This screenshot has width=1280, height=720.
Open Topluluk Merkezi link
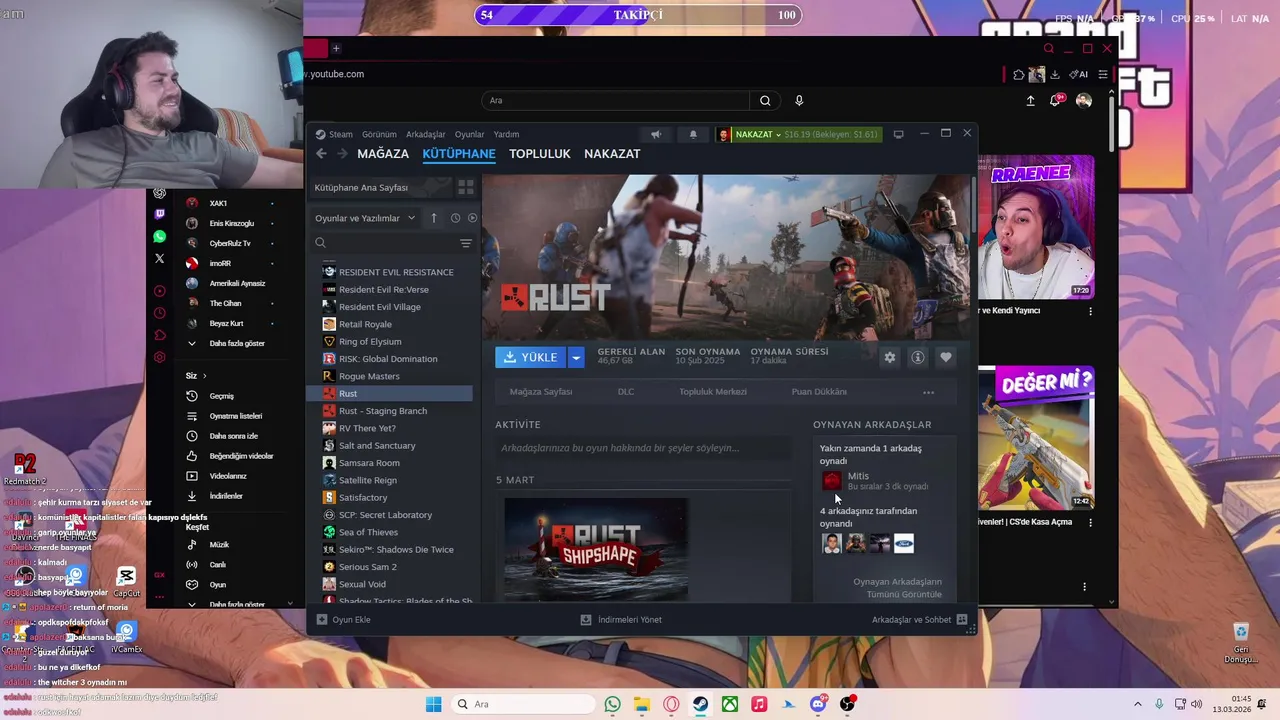pyautogui.click(x=713, y=392)
